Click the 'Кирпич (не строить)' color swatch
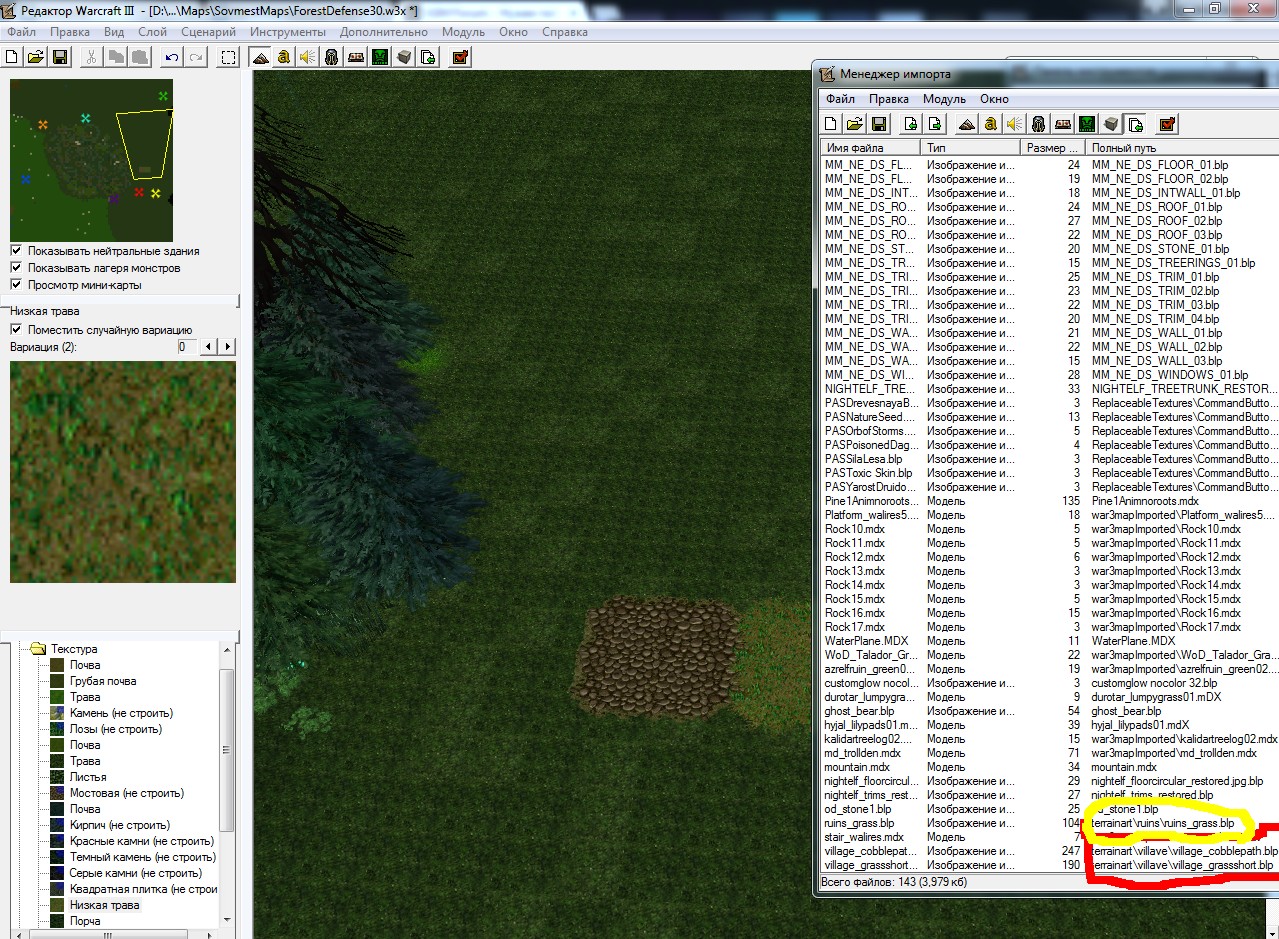The width and height of the screenshot is (1279, 939). [x=58, y=825]
